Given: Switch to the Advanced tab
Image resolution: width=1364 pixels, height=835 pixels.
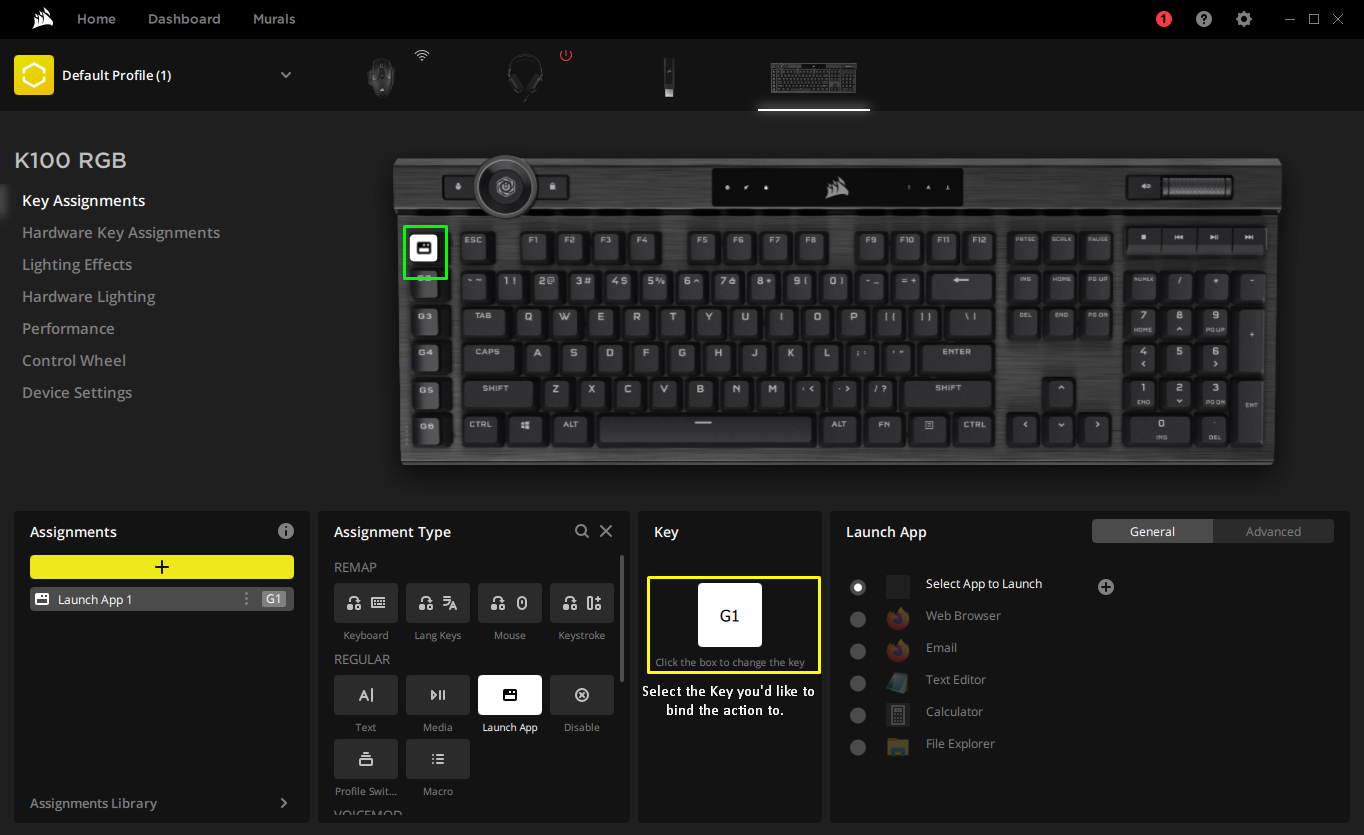Looking at the screenshot, I should coord(1273,531).
